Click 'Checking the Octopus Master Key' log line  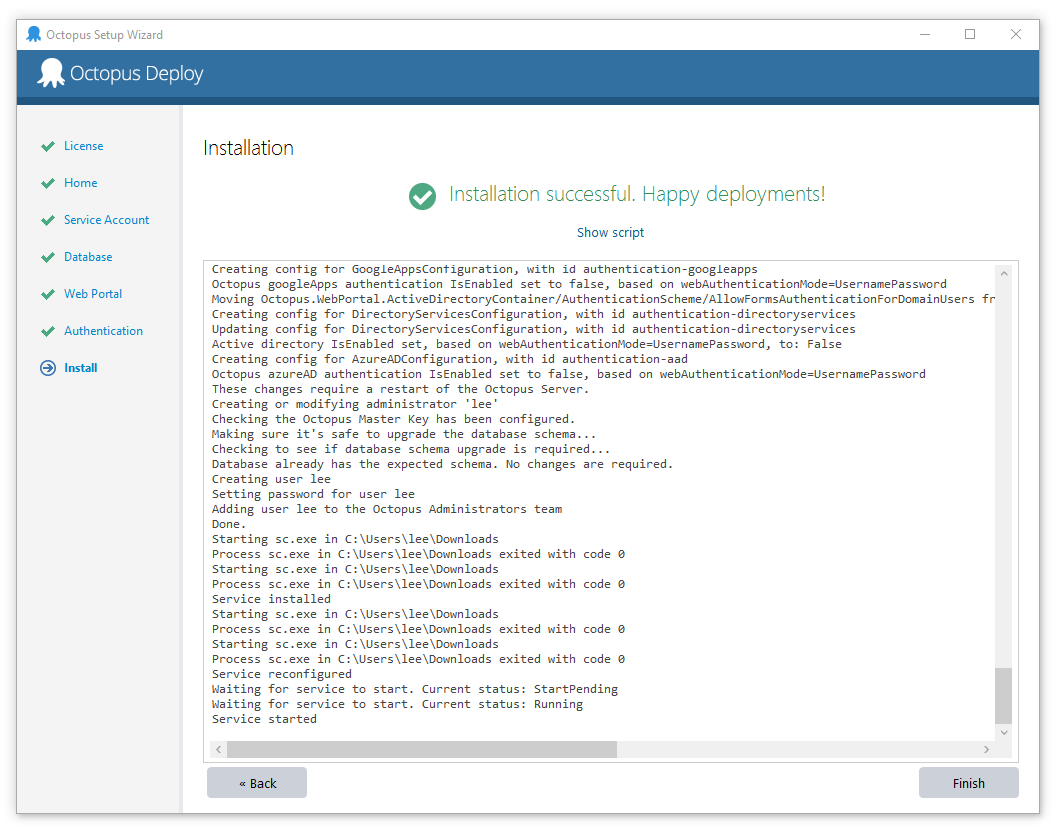394,419
